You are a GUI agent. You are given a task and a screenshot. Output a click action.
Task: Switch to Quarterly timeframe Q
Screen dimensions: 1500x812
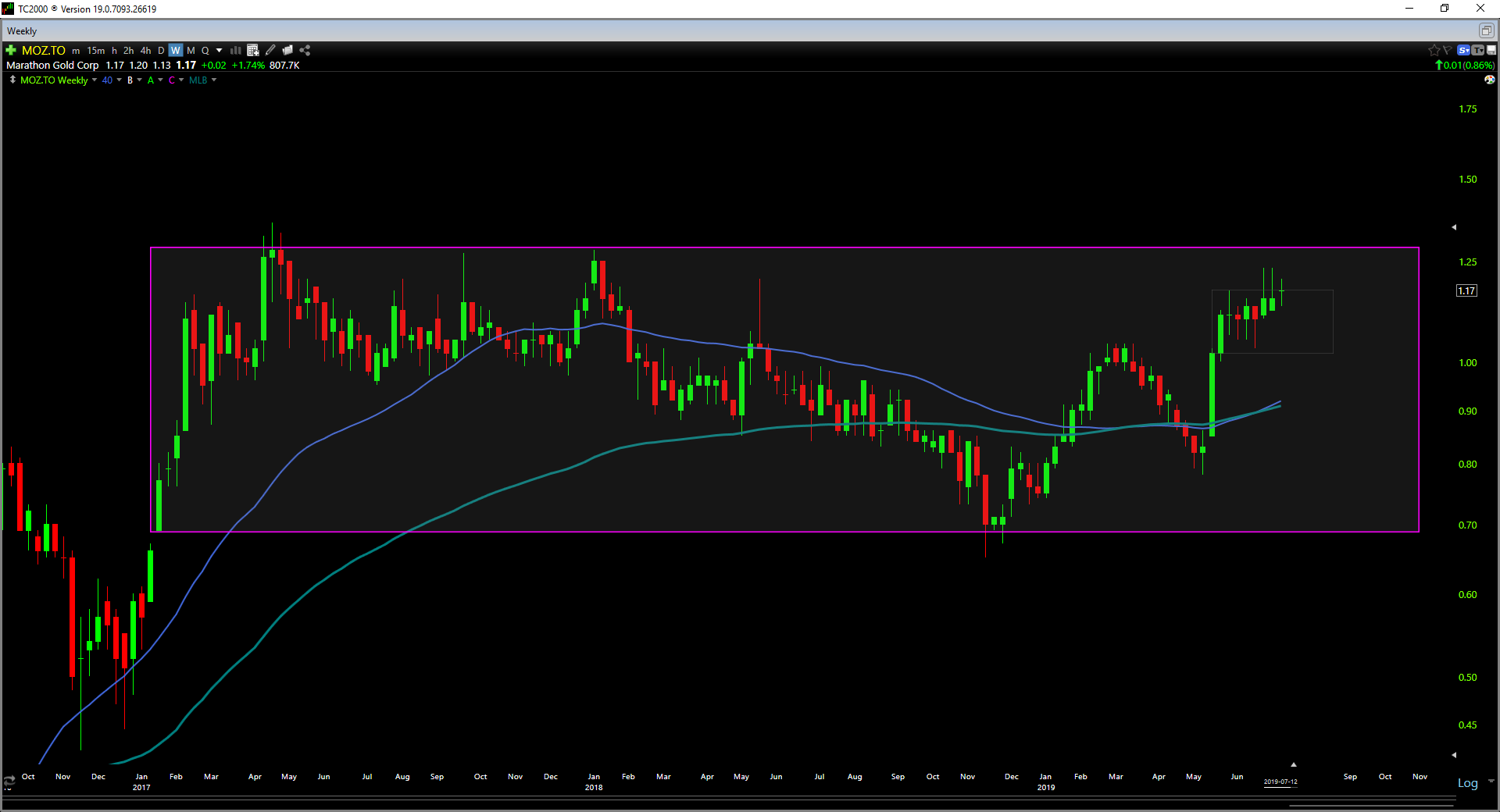coord(205,51)
